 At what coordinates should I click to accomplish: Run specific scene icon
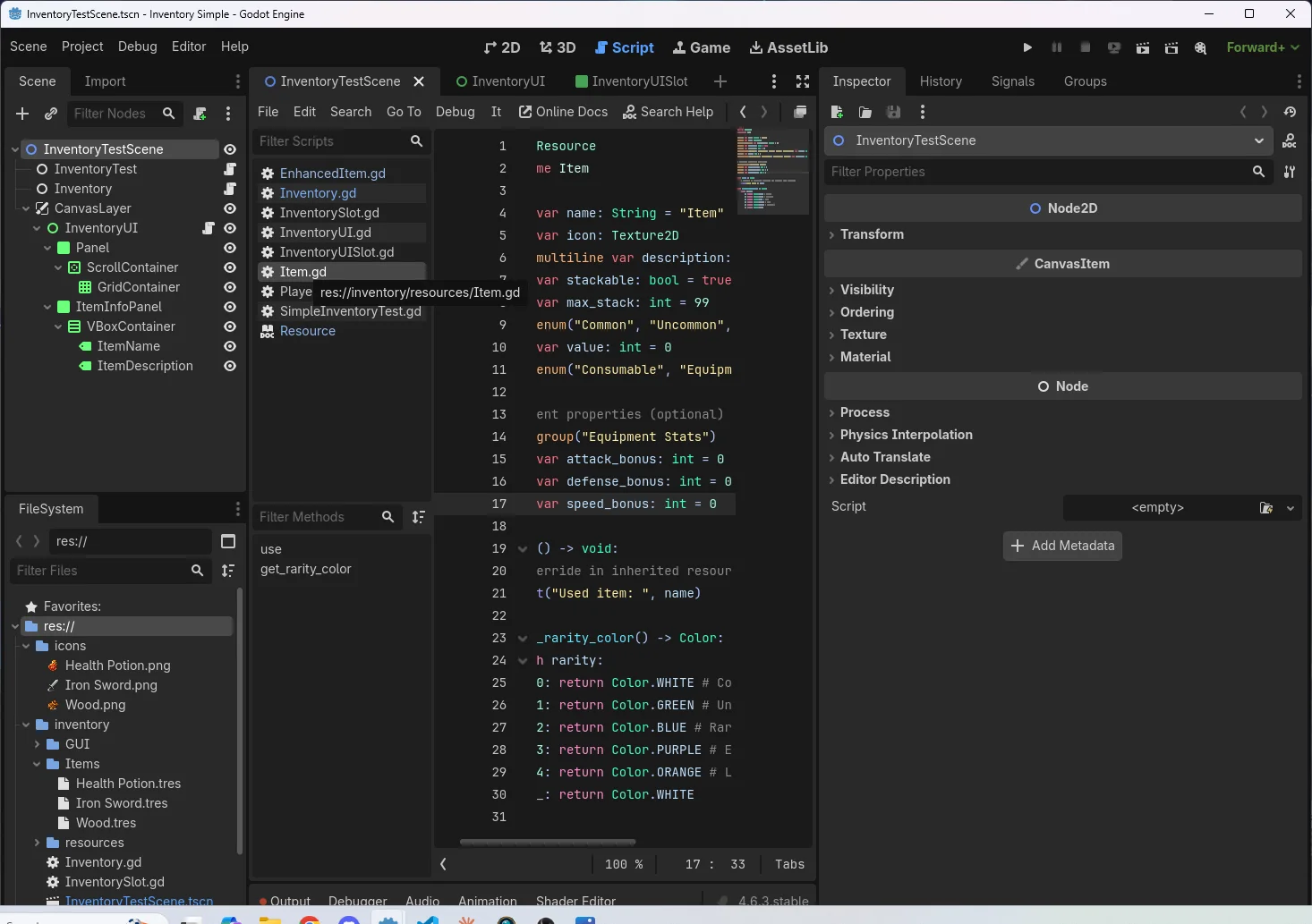point(1171,47)
